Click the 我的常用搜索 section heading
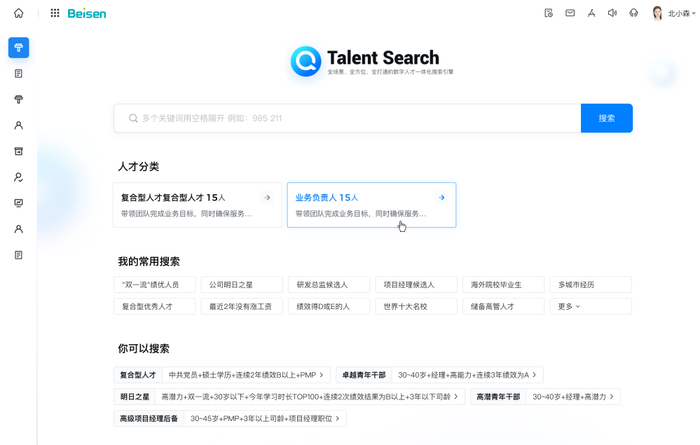This screenshot has height=445, width=700. click(149, 262)
